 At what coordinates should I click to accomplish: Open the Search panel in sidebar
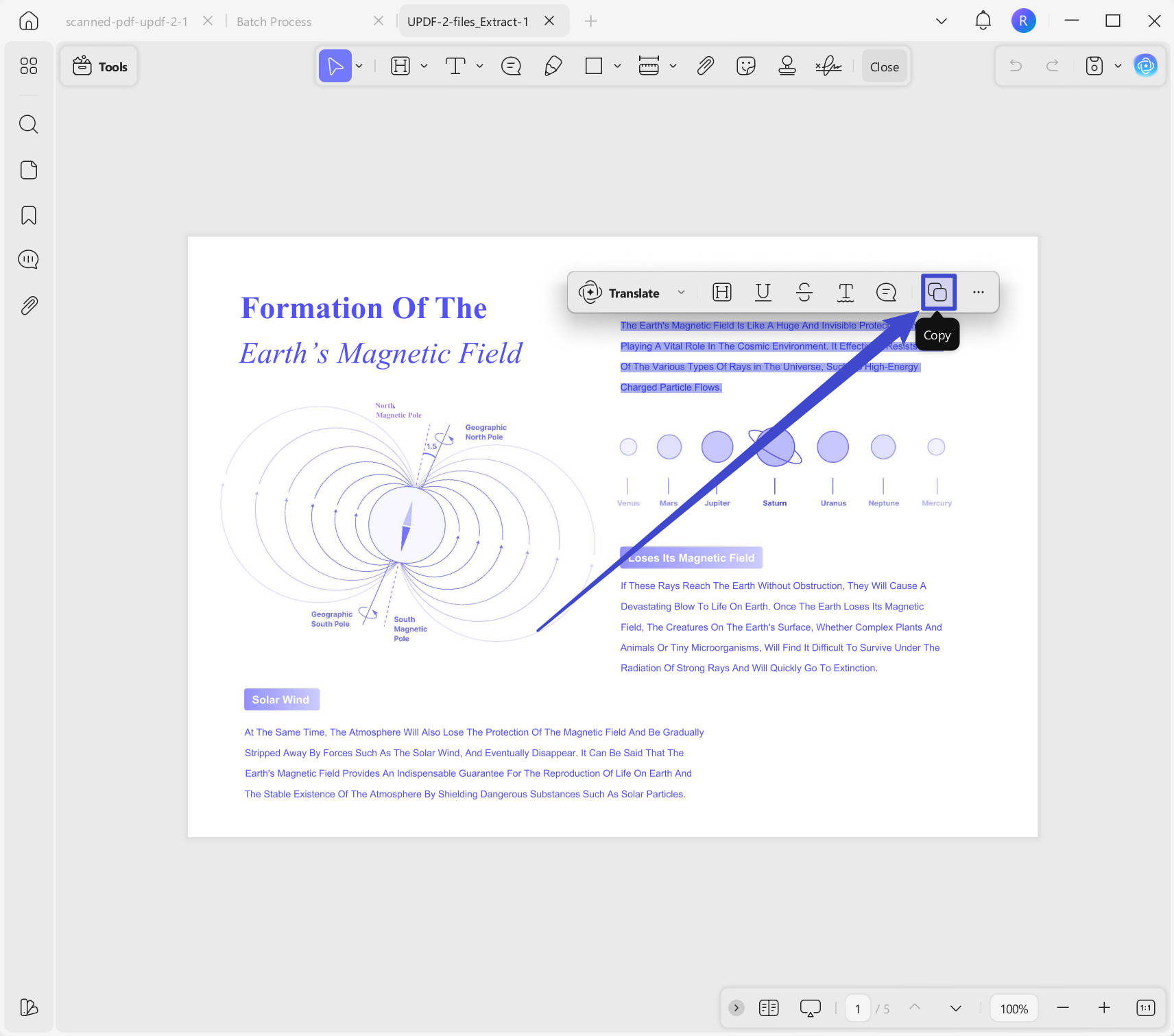pyautogui.click(x=28, y=124)
